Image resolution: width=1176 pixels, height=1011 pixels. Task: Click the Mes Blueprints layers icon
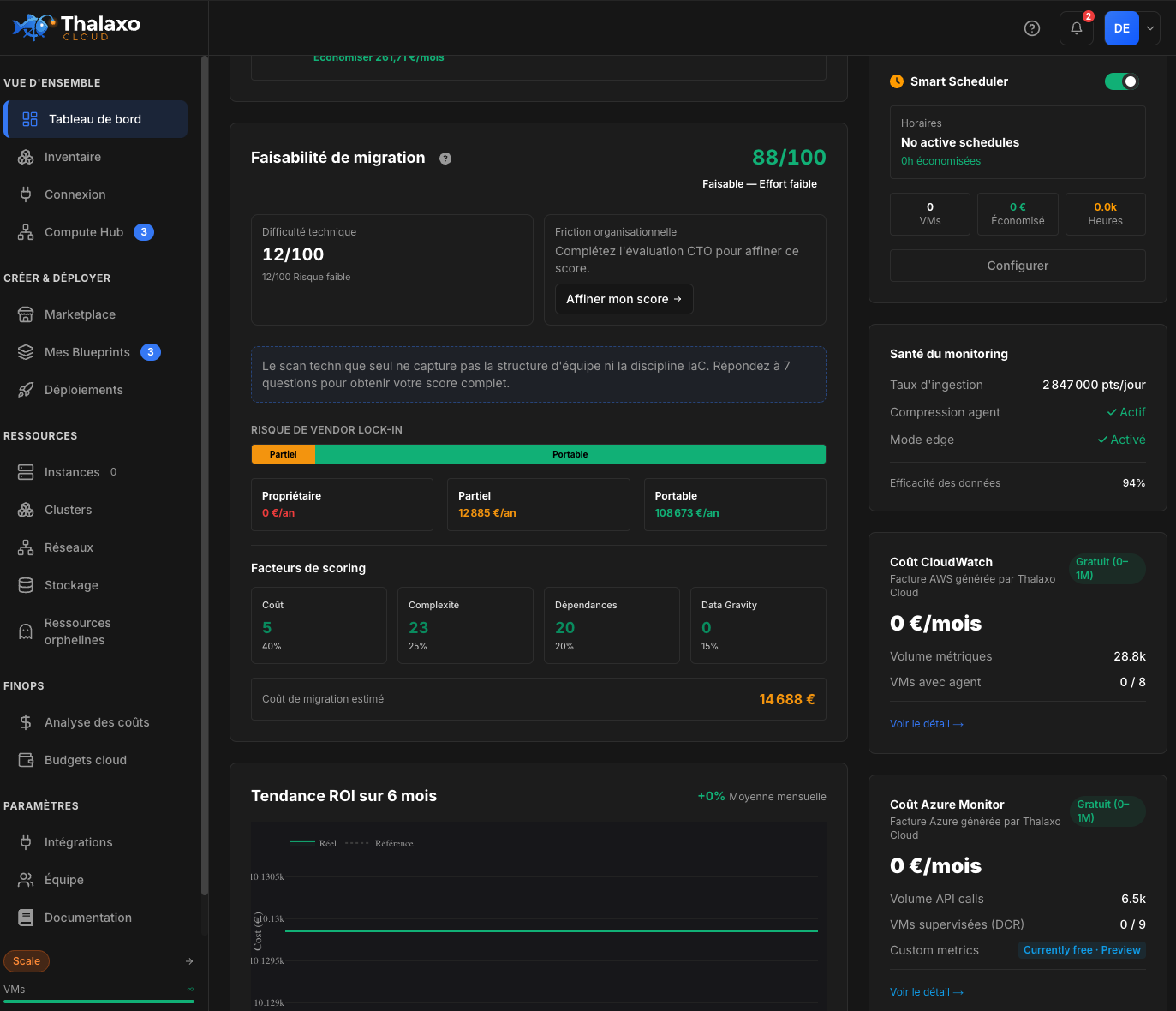point(26,352)
